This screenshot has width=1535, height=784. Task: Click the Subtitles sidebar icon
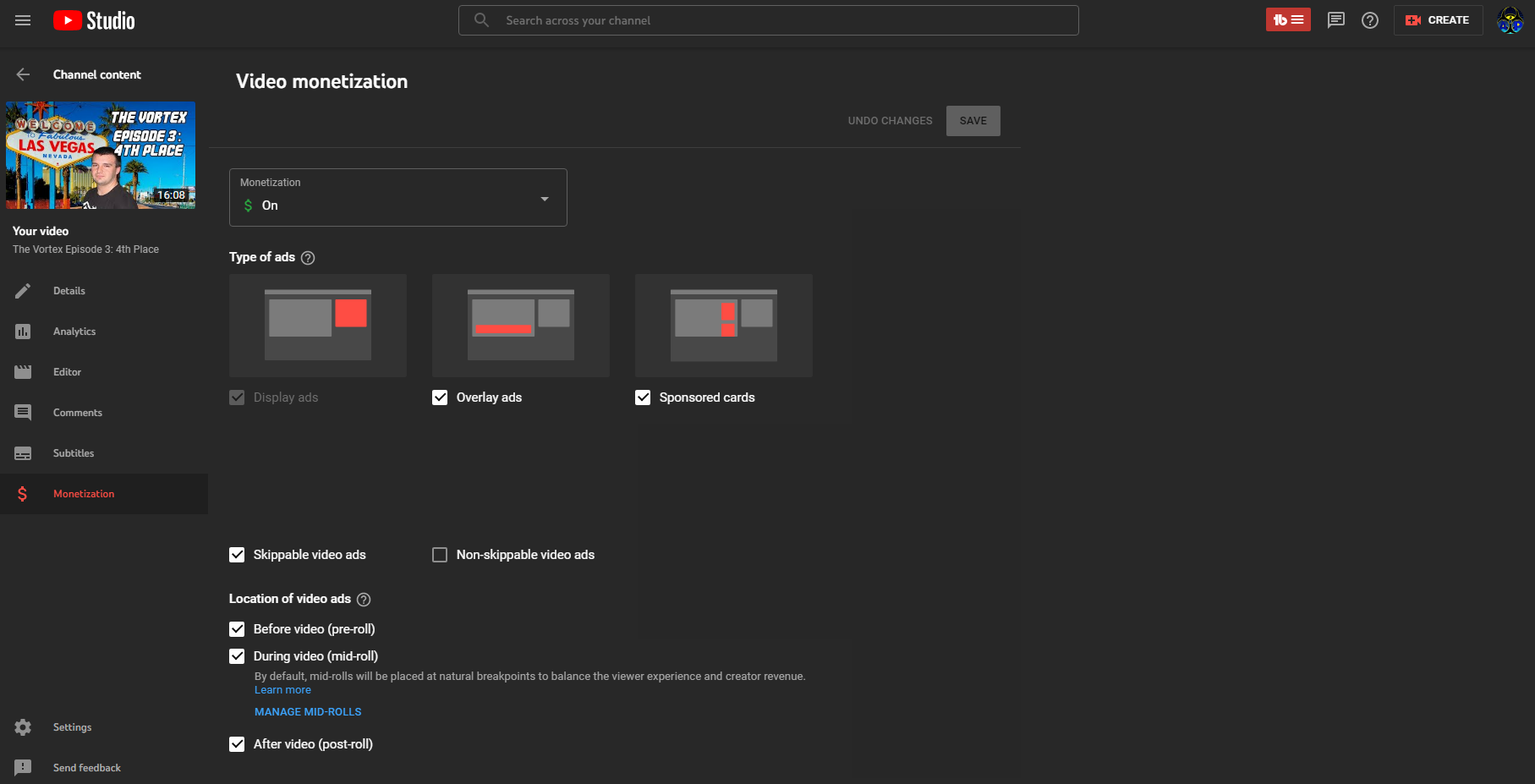pos(23,453)
